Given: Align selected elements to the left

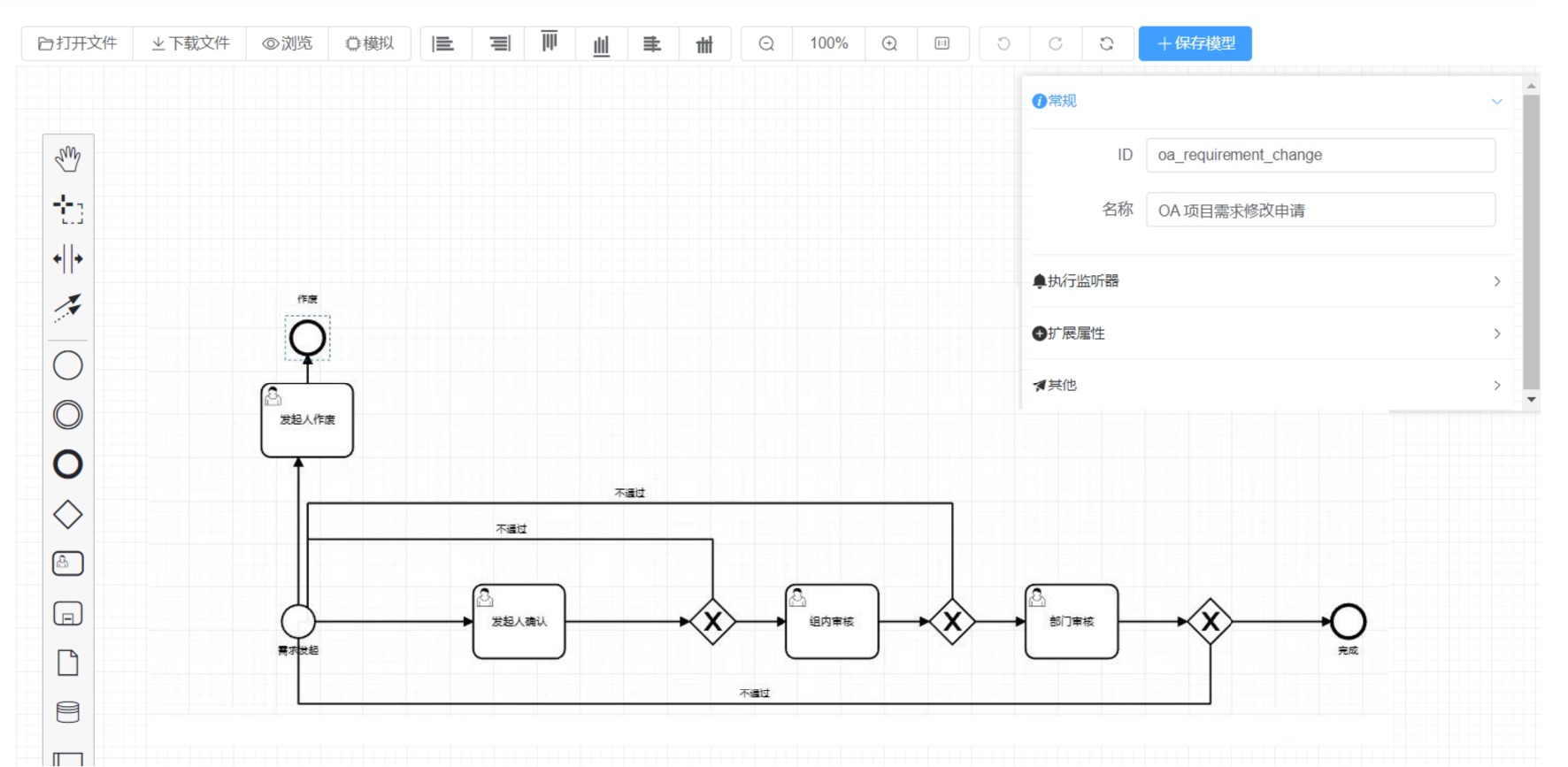Looking at the screenshot, I should (x=443, y=43).
